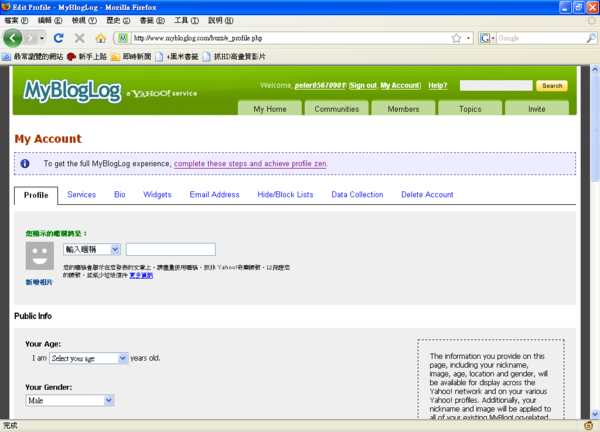Switch to the Bio tab
The image size is (600, 432).
(x=120, y=194)
